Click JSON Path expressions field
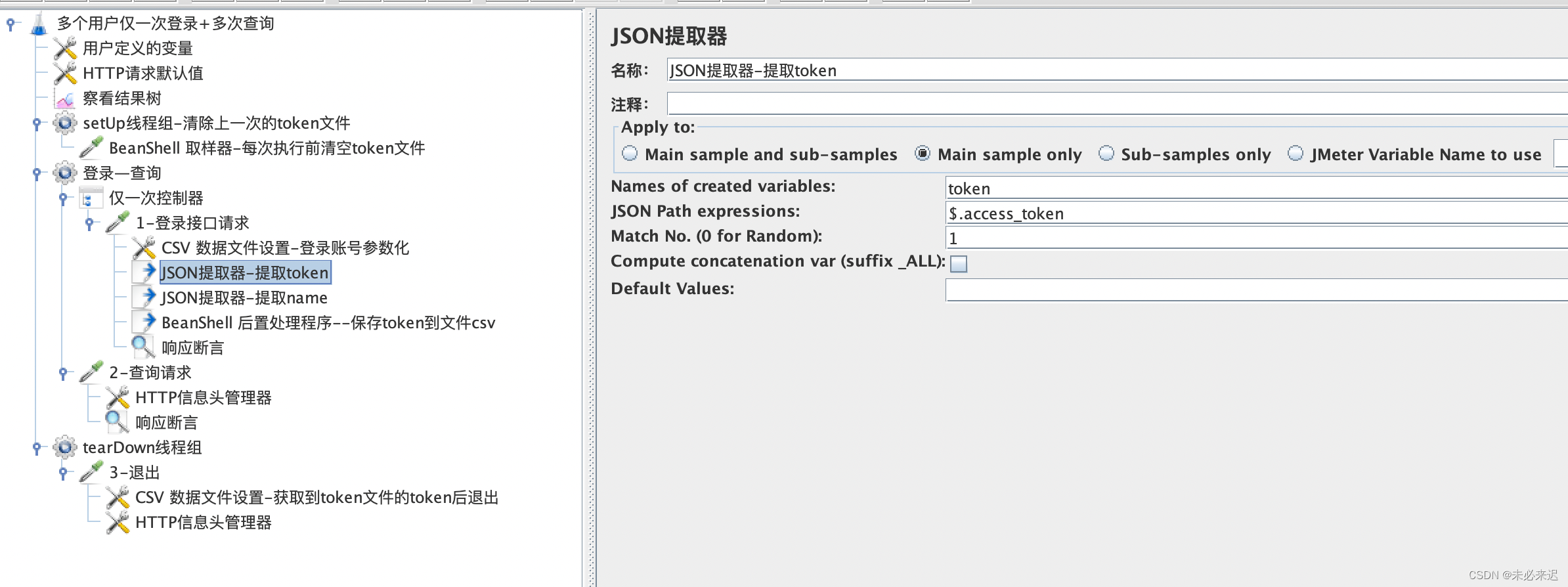The height and width of the screenshot is (587, 1568). (1257, 213)
